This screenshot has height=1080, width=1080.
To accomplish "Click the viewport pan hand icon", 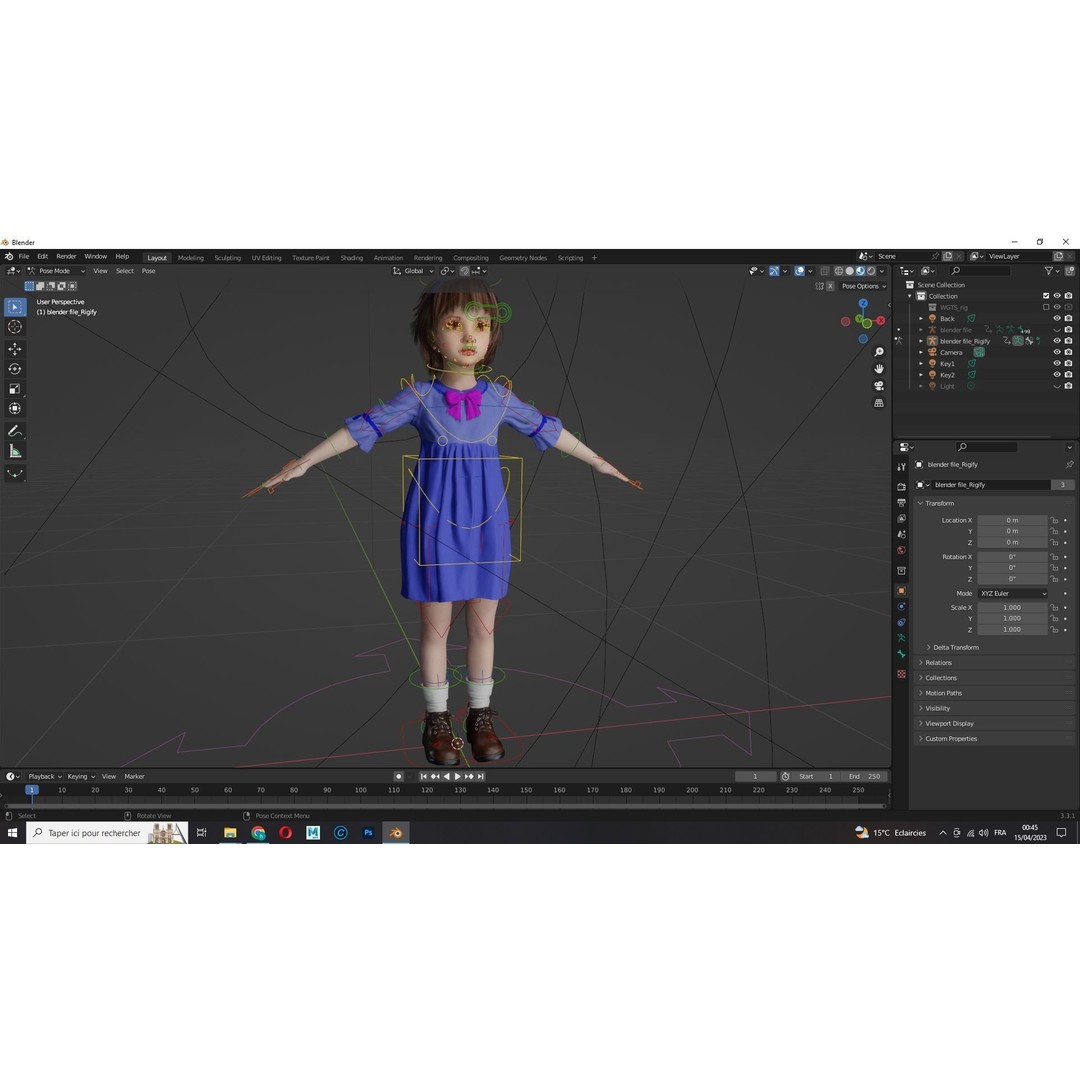I will (879, 368).
